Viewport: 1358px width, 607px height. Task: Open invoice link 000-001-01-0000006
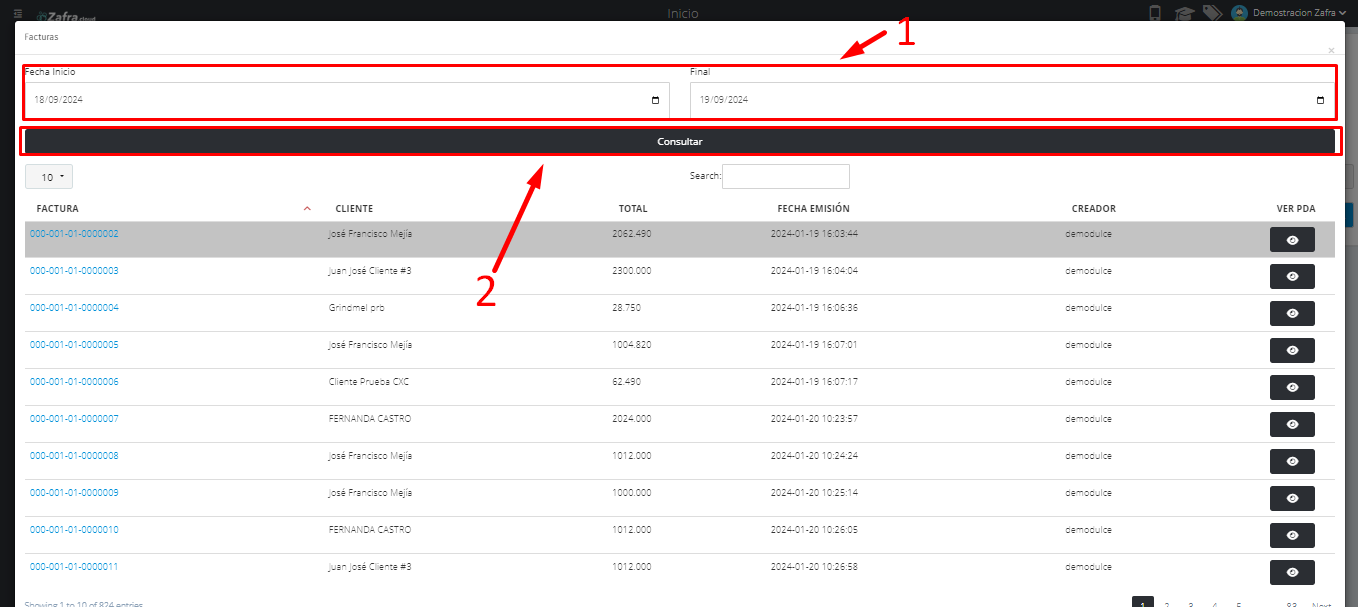pyautogui.click(x=74, y=381)
